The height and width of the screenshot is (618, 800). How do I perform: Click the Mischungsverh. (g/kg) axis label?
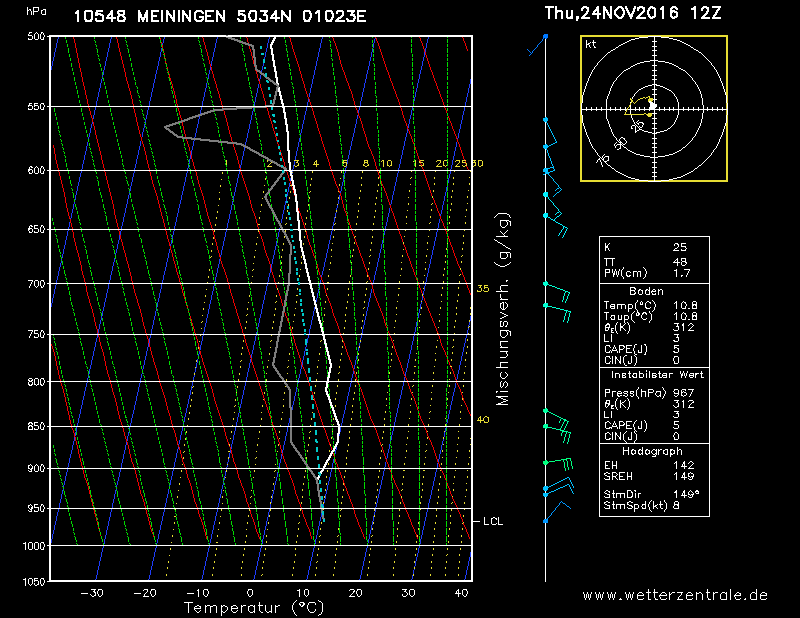tap(503, 309)
